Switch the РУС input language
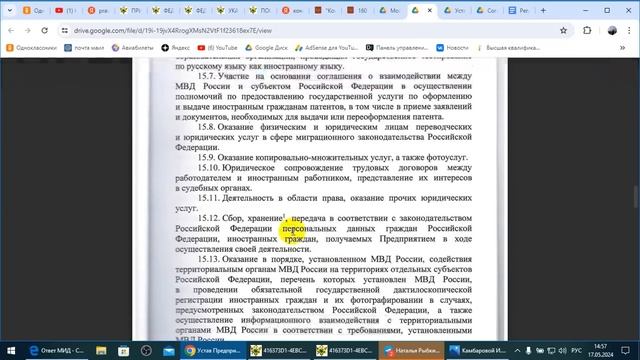The width and height of the screenshot is (640, 360). click(576, 351)
